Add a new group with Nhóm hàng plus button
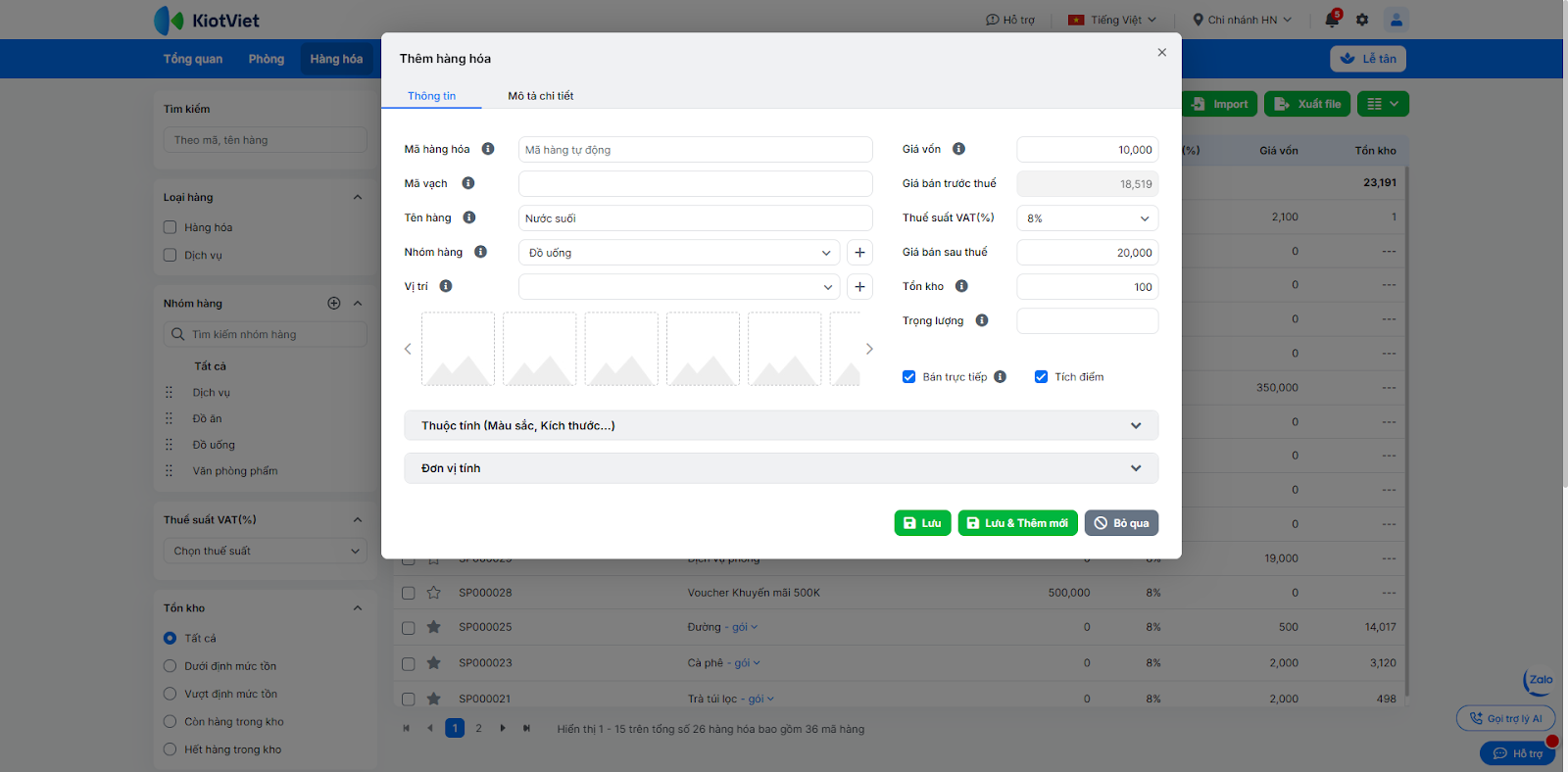The image size is (1568, 772). [859, 253]
